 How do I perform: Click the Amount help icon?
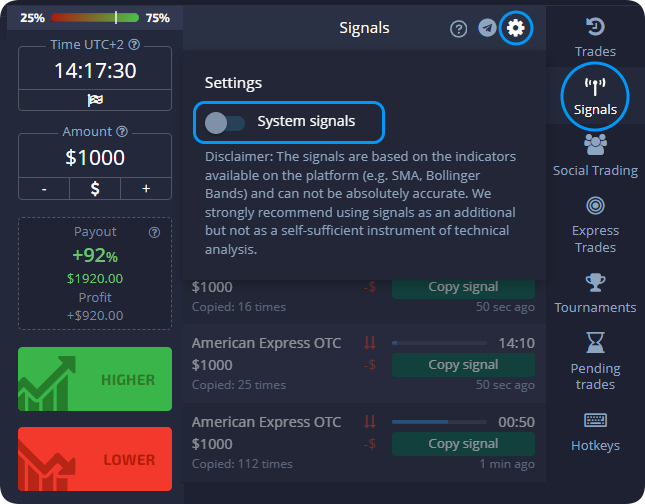click(122, 132)
